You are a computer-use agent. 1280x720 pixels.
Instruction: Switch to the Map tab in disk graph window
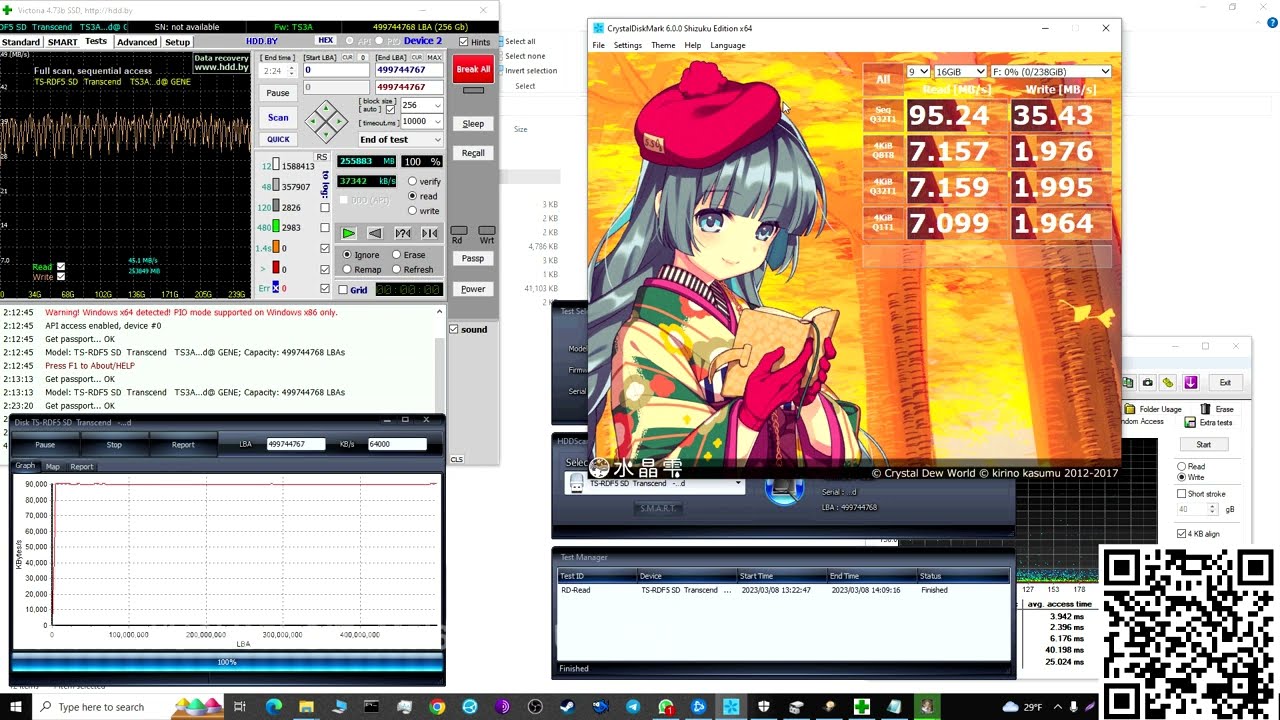pyautogui.click(x=52, y=466)
